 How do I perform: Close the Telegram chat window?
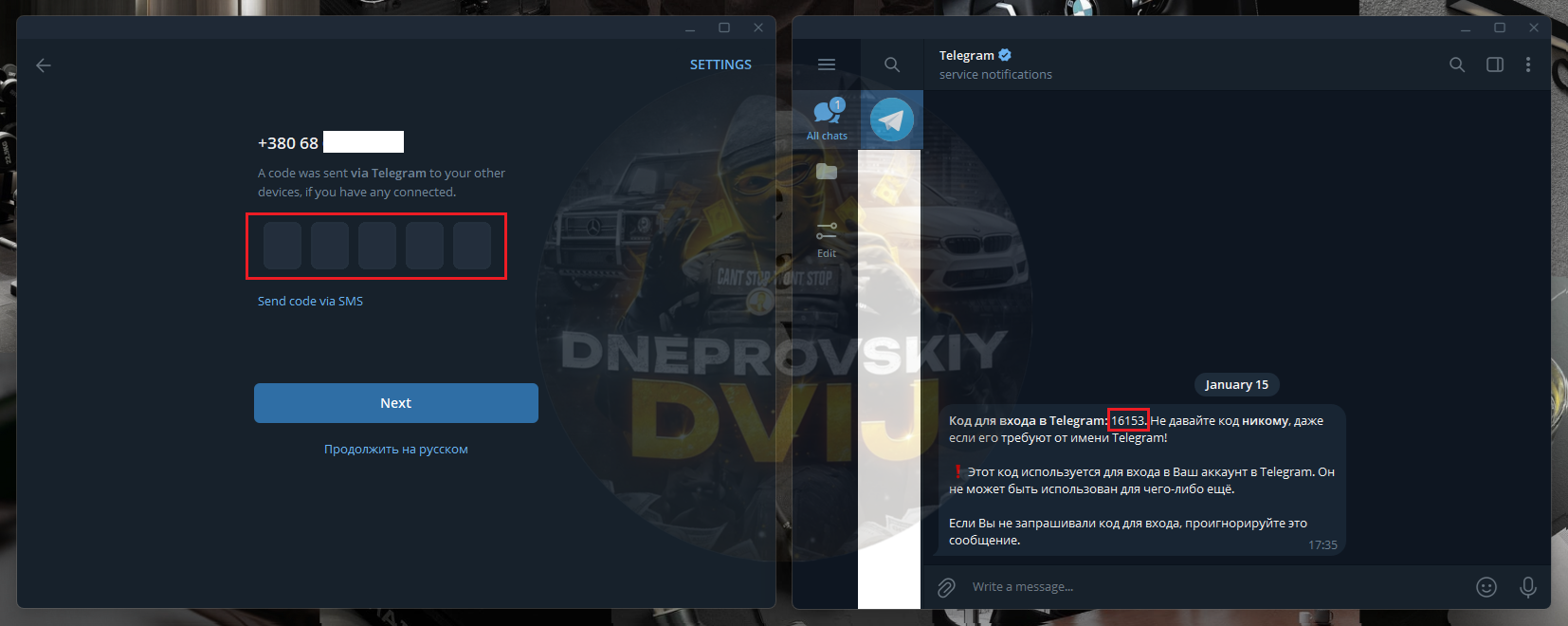click(x=1534, y=28)
